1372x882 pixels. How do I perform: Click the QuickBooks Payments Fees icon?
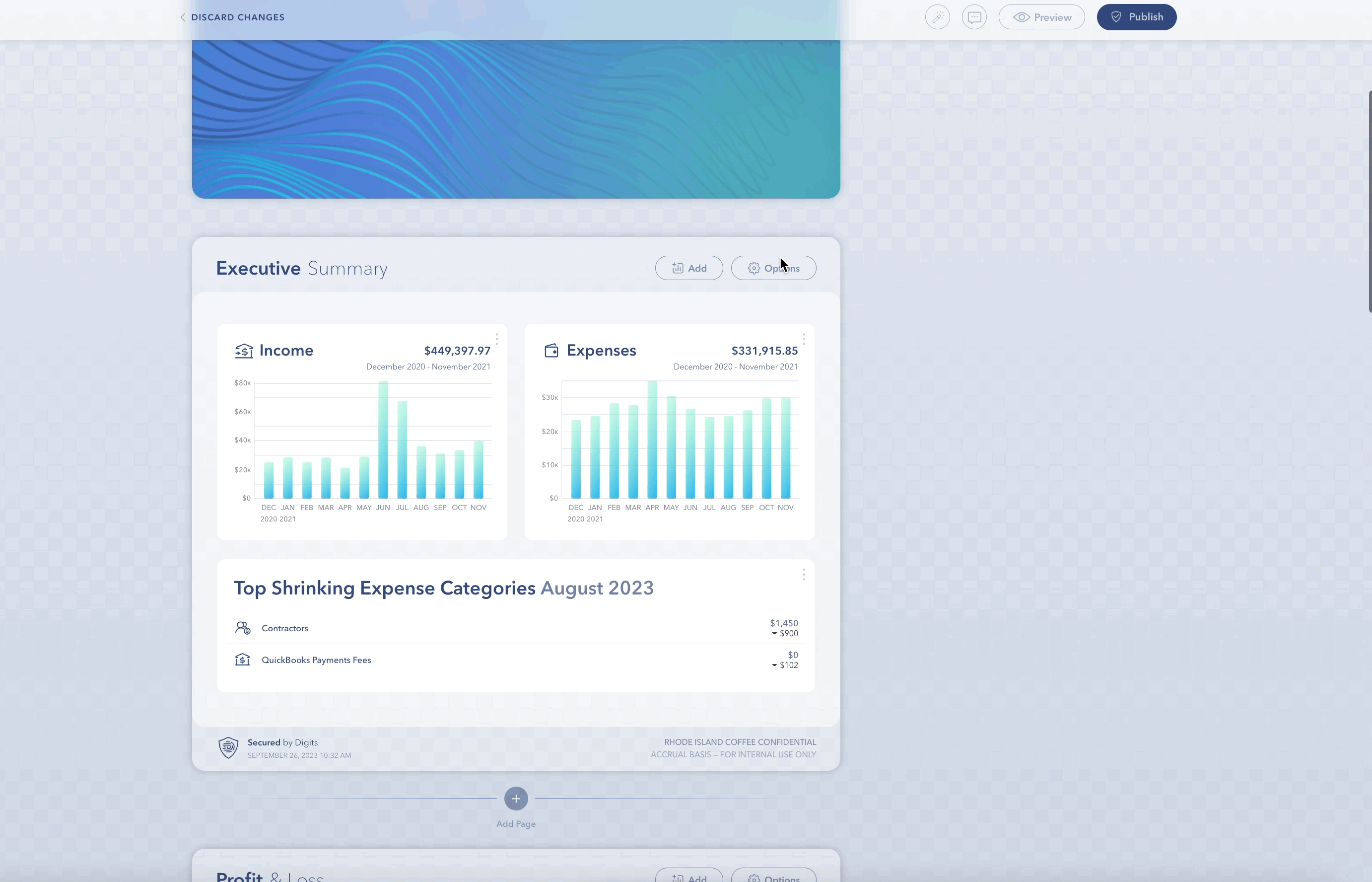tap(243, 660)
